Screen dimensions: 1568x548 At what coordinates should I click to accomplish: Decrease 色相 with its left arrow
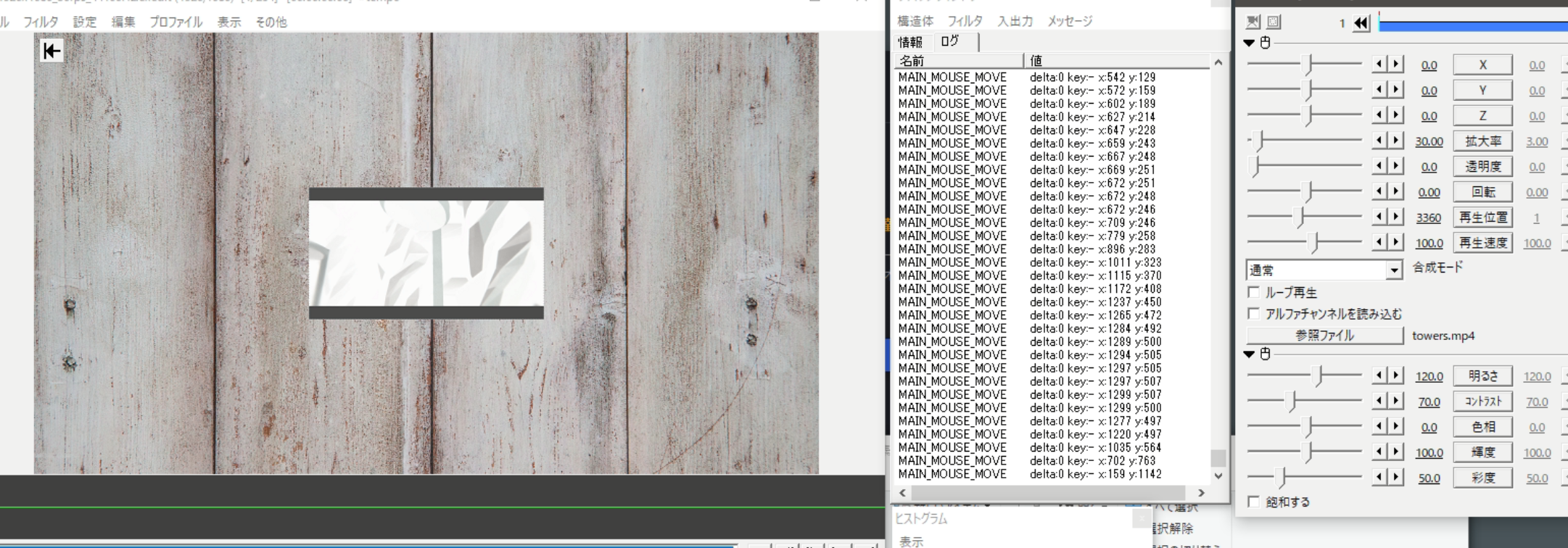(x=1379, y=426)
